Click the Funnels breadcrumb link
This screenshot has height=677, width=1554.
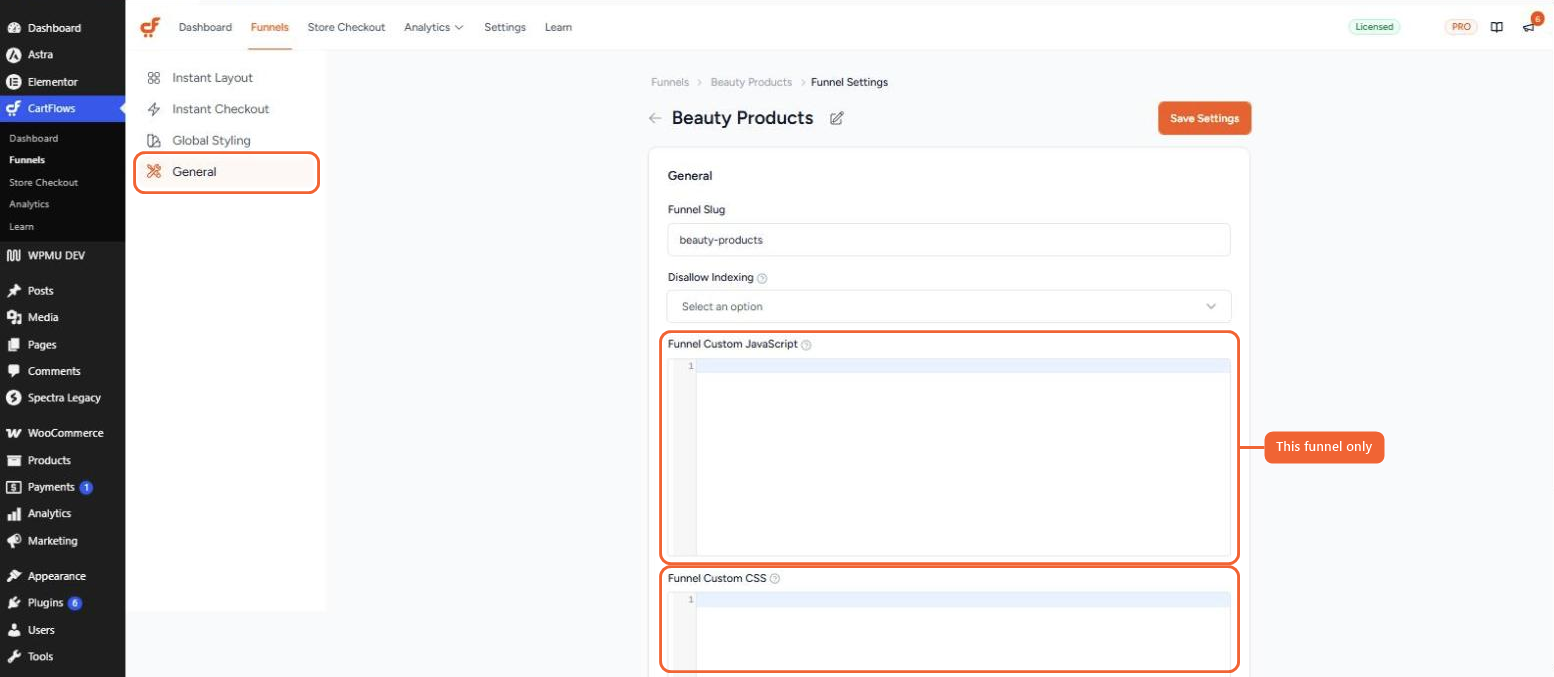[x=670, y=82]
